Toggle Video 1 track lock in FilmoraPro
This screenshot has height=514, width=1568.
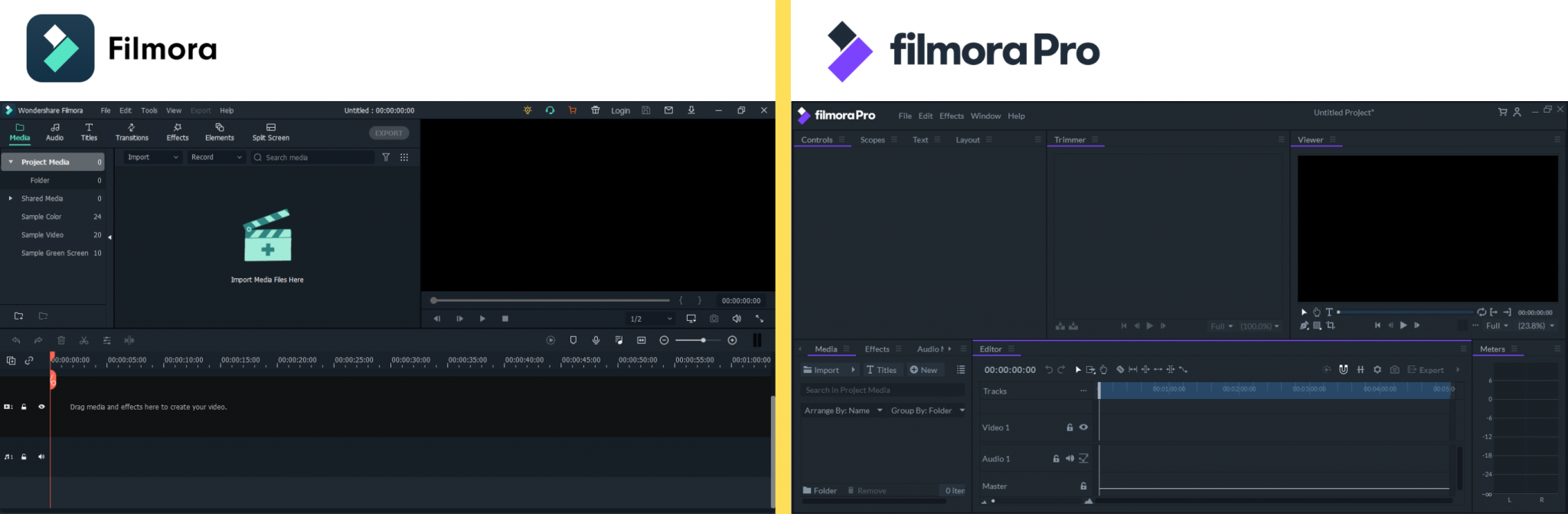(x=1070, y=427)
